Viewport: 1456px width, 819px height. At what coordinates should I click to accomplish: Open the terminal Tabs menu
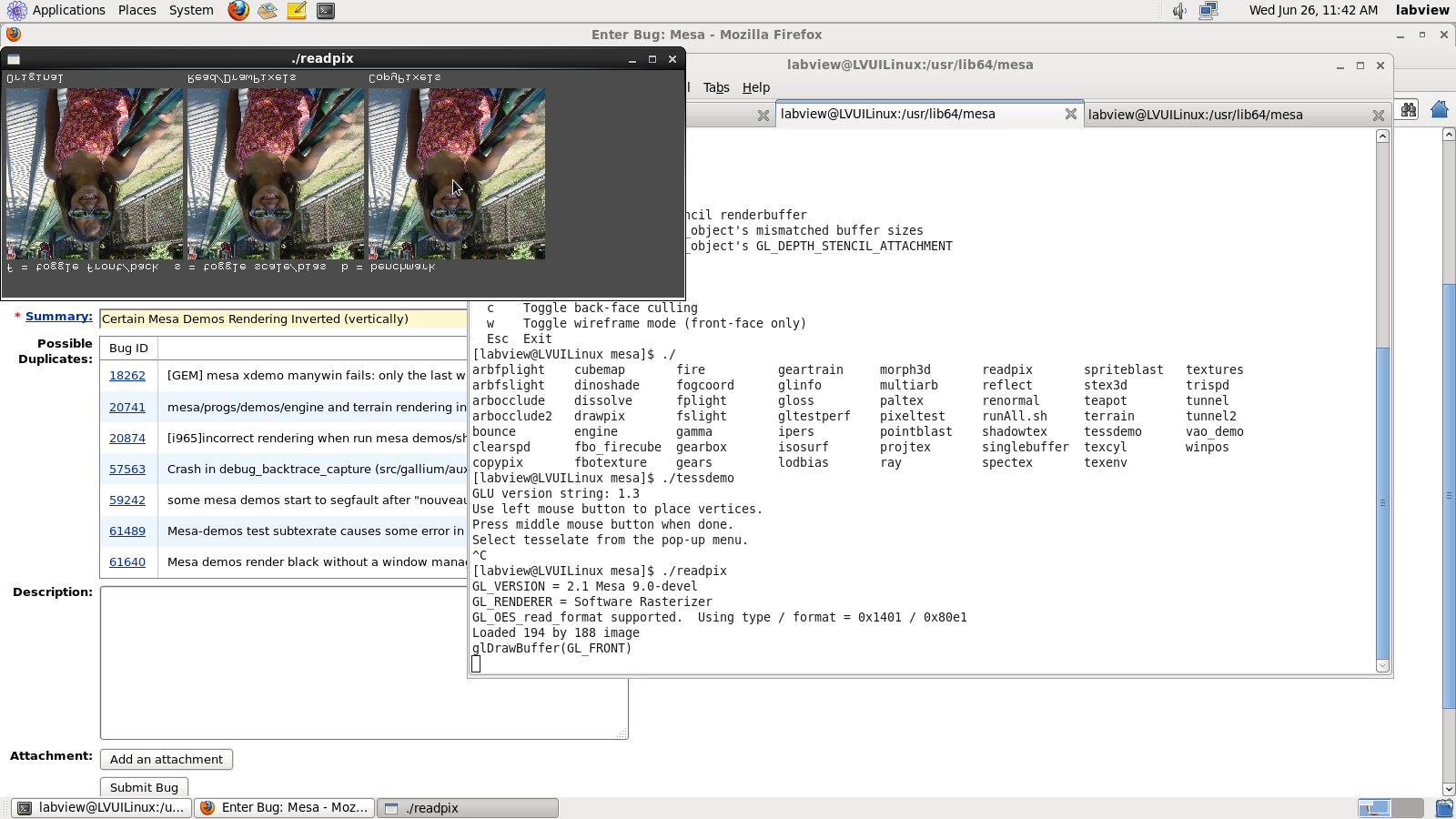[716, 87]
